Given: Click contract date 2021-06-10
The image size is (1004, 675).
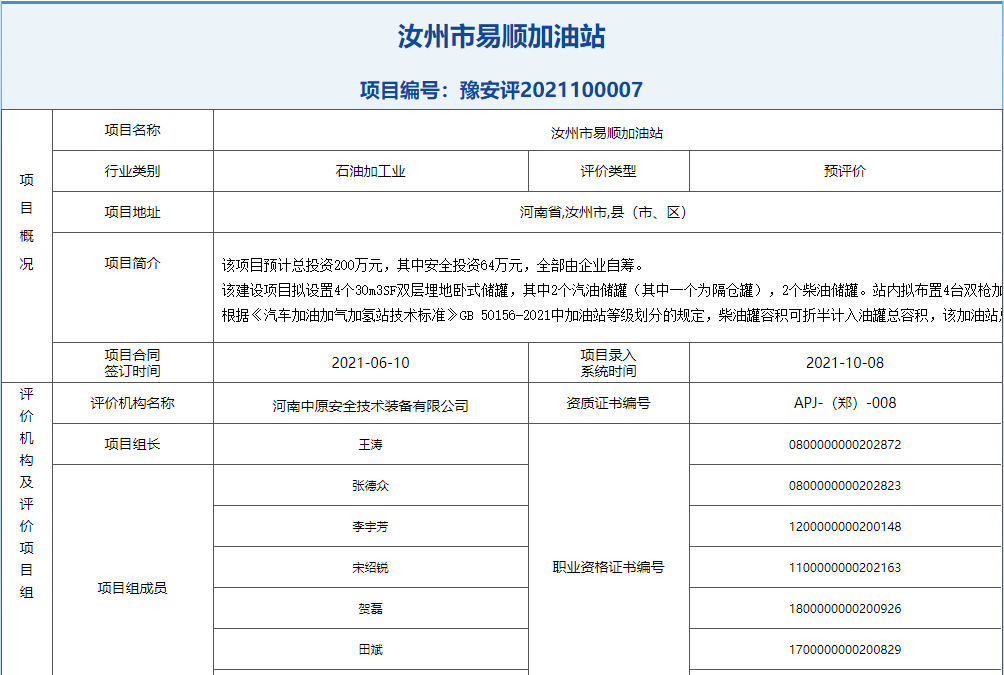Looking at the screenshot, I should coord(371,362).
